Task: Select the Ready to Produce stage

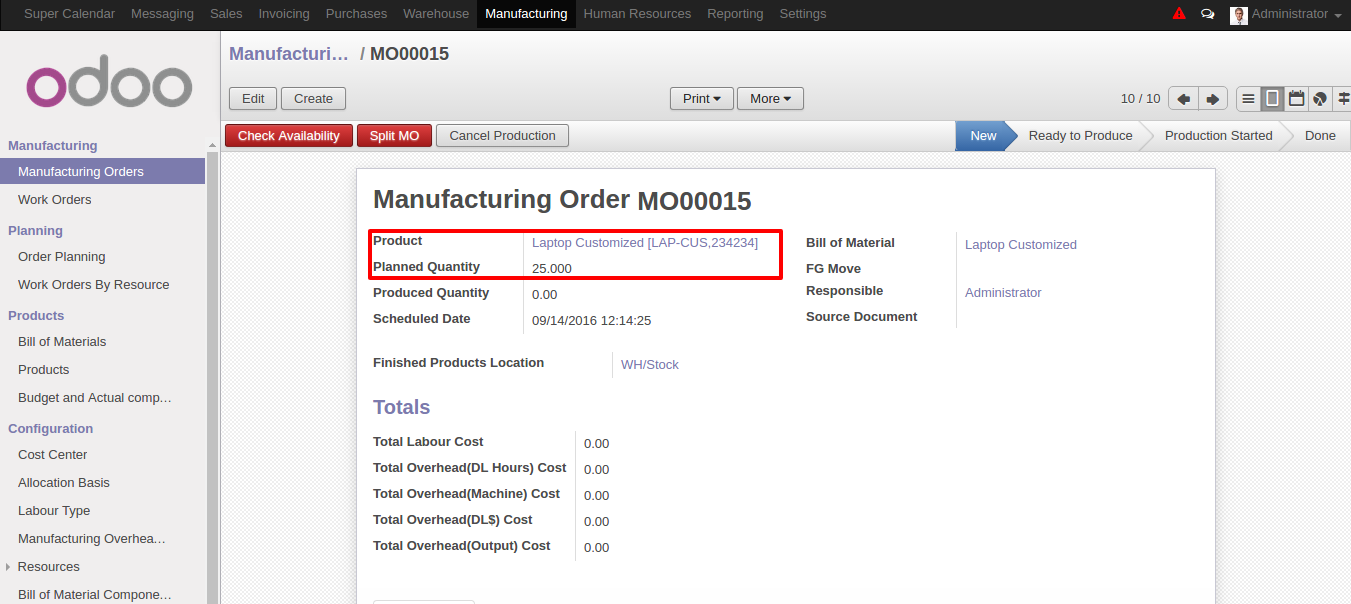Action: [1080, 136]
